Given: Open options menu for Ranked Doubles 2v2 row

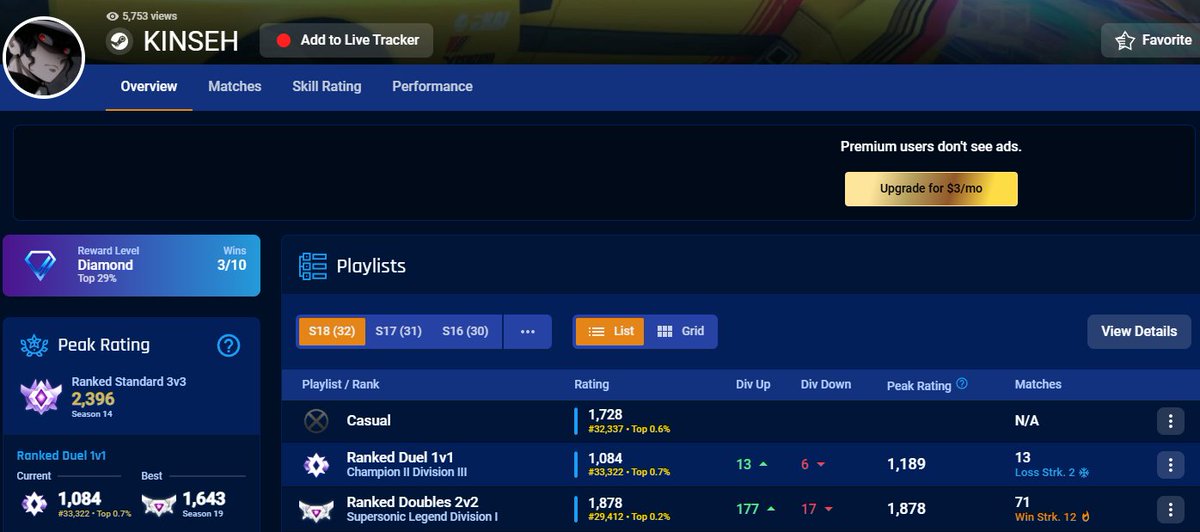Looking at the screenshot, I should point(1170,509).
